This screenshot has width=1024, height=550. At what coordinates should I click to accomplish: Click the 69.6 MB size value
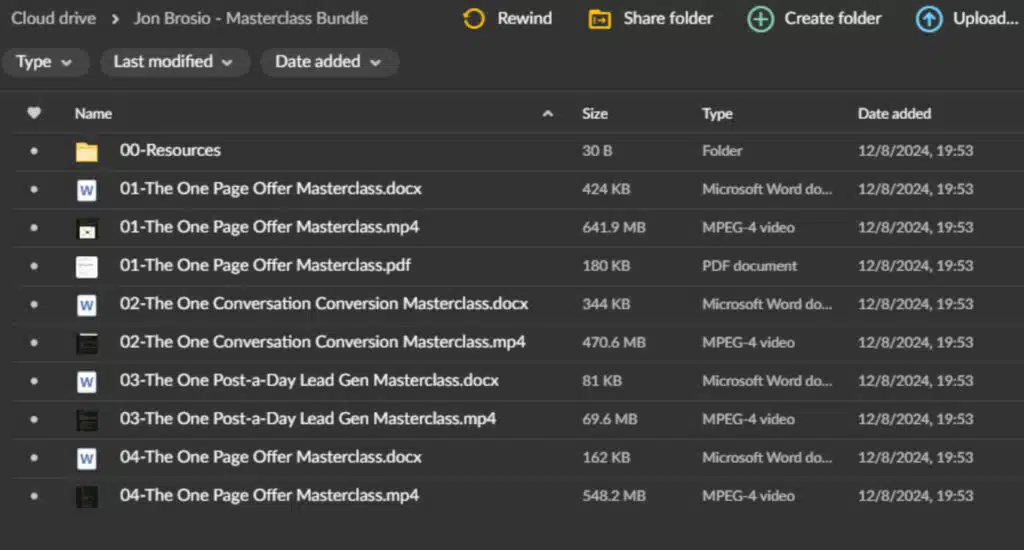(x=609, y=419)
